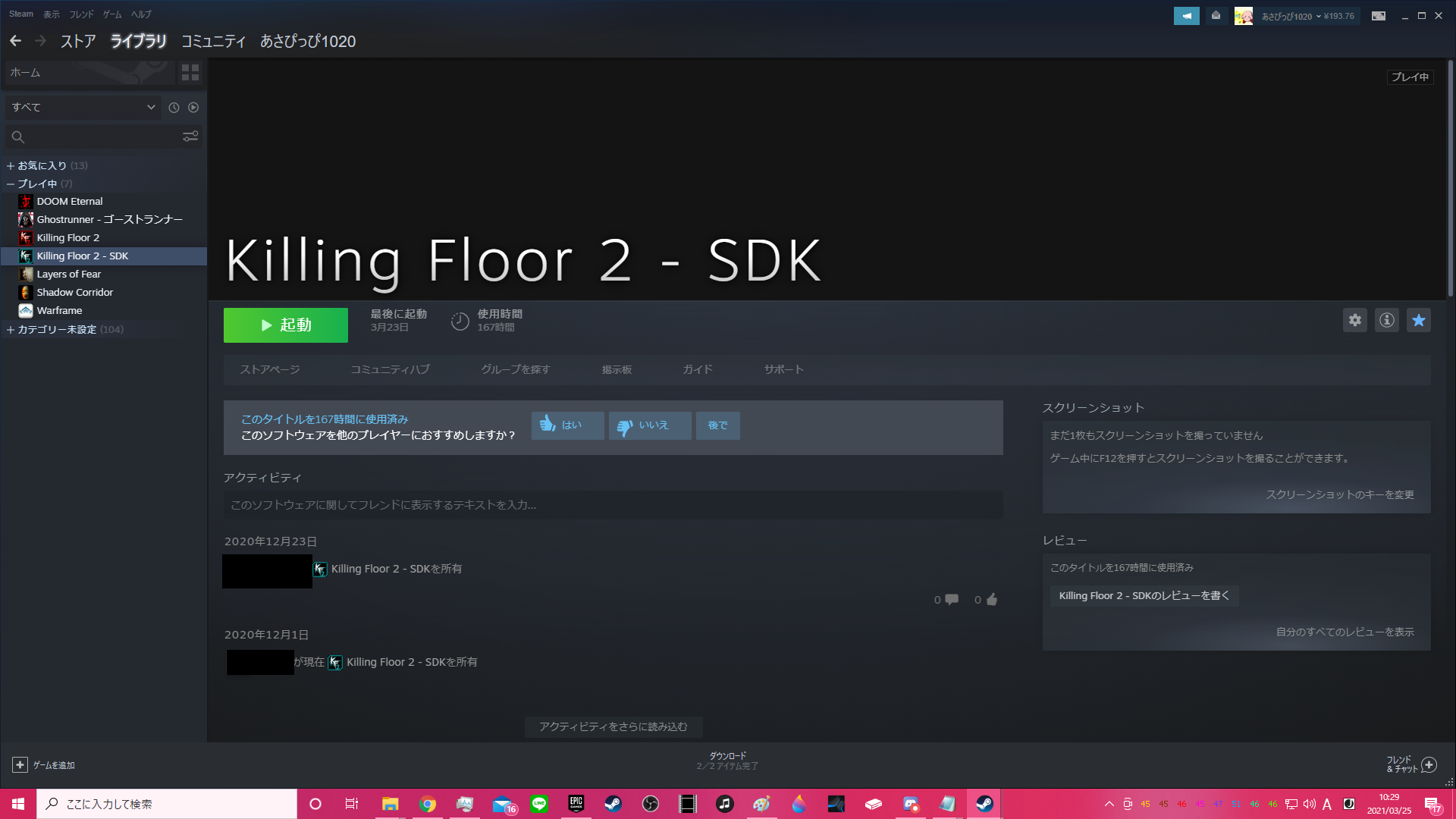1456x819 pixels.
Task: Open the friends and chat plus icon
Action: [x=1429, y=764]
